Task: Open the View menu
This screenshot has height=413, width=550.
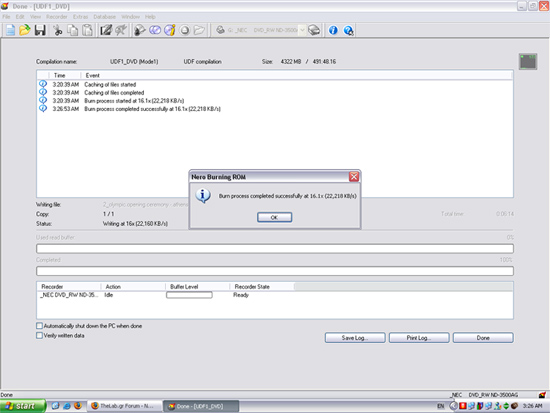Action: tap(35, 16)
